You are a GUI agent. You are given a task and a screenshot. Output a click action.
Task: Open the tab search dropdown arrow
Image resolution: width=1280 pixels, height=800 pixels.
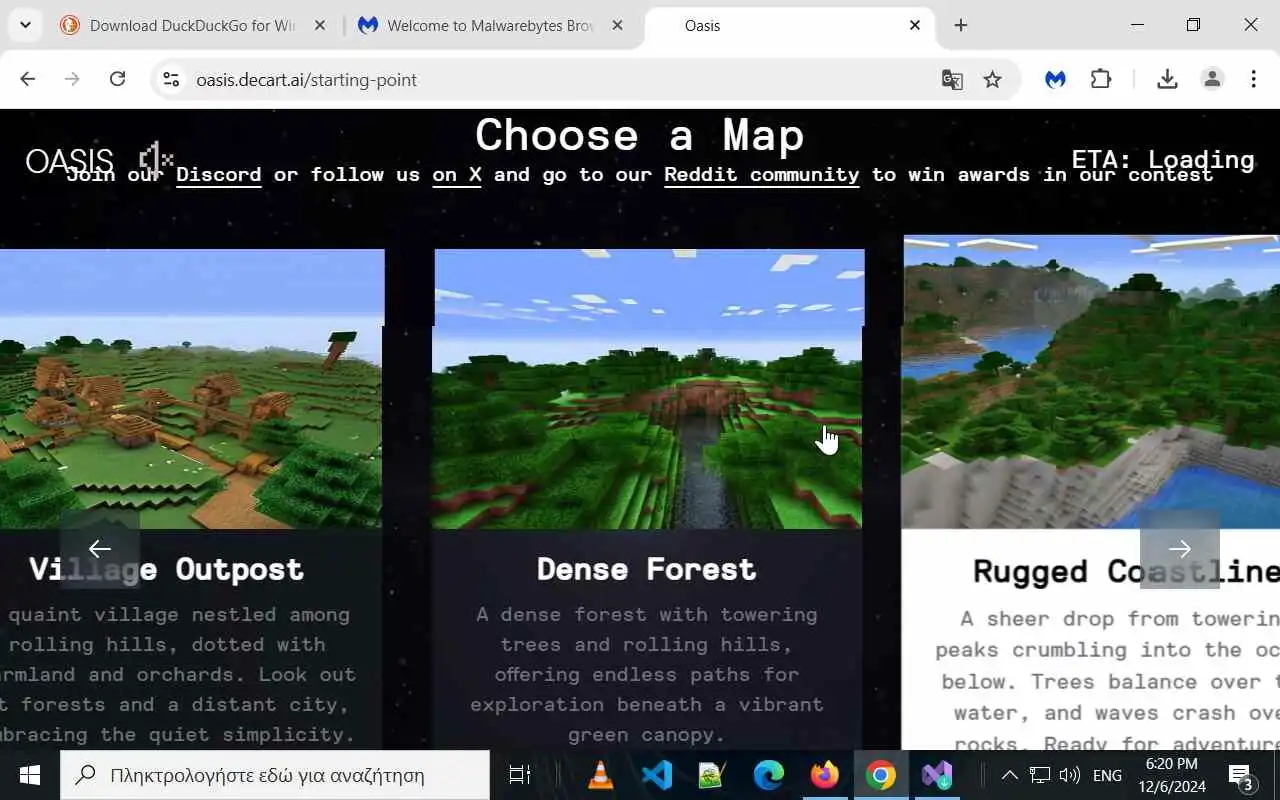tap(25, 25)
